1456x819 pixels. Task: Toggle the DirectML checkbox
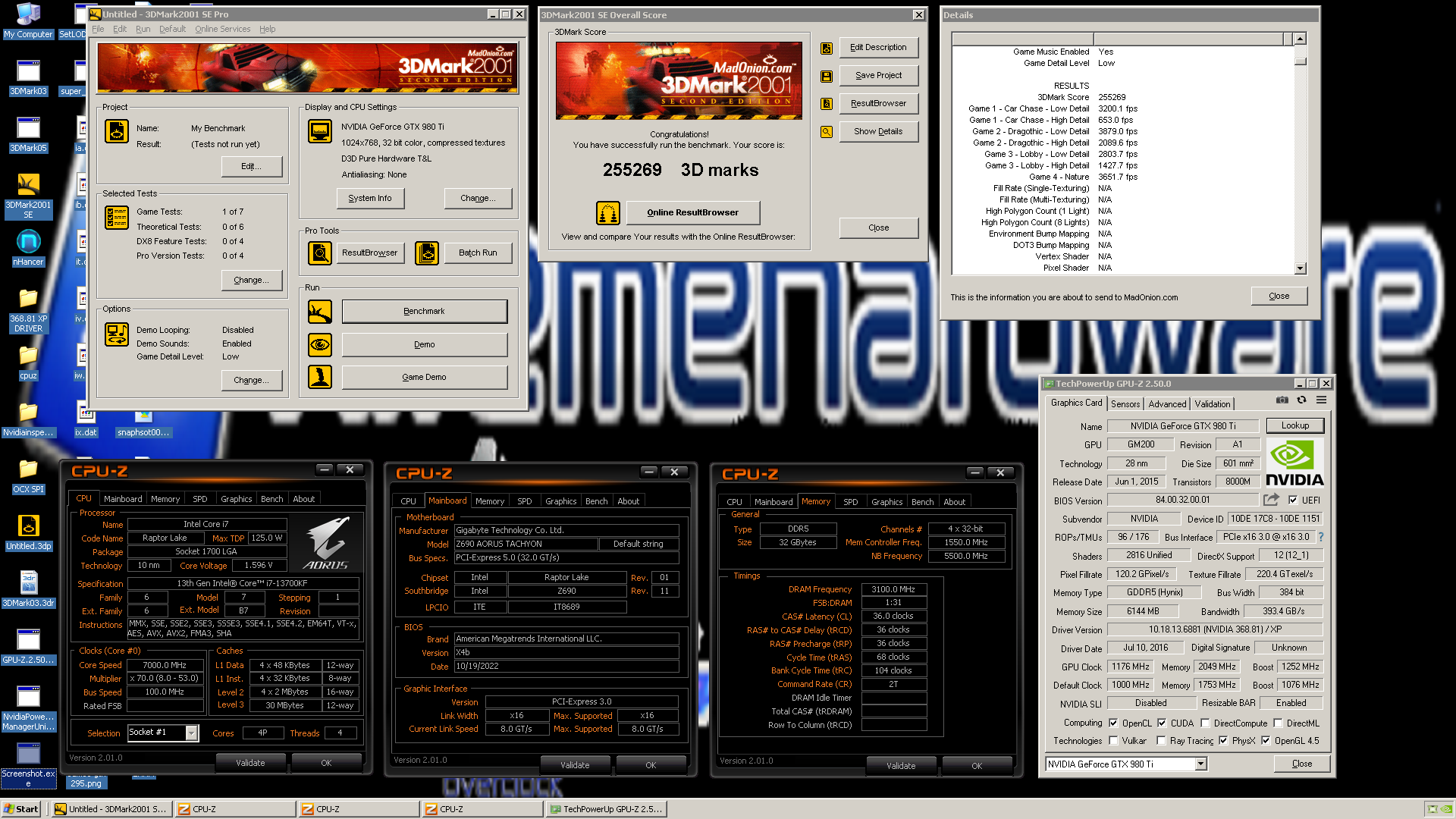click(x=1278, y=723)
